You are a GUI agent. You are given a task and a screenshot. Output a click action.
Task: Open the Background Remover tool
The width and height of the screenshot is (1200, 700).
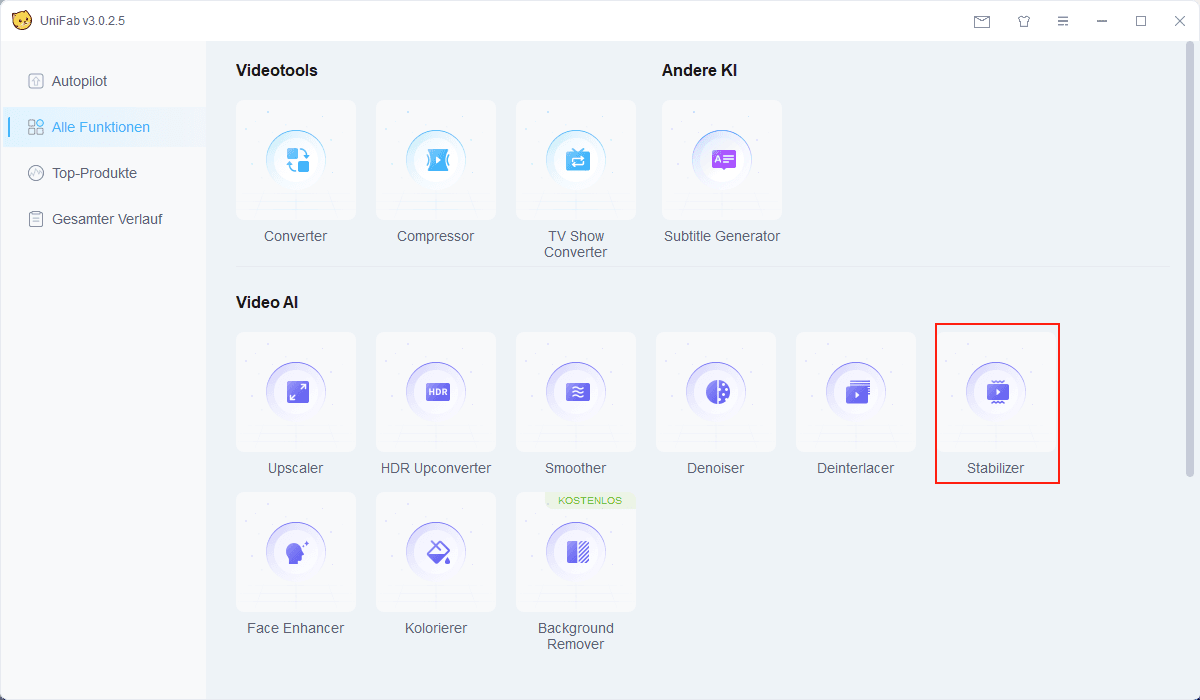[576, 552]
